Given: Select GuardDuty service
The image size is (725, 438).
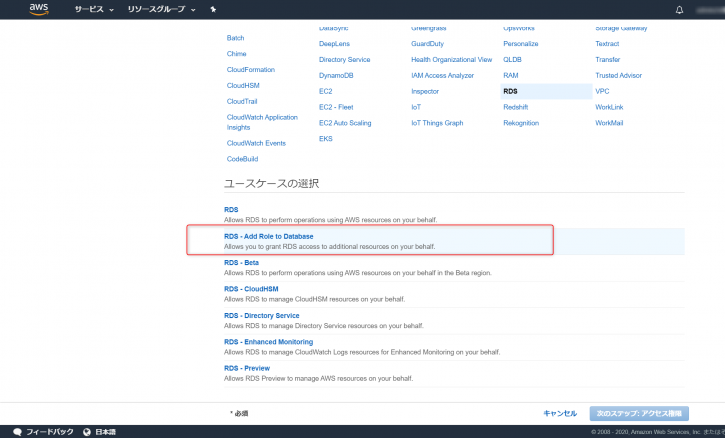Looking at the screenshot, I should coord(427,43).
